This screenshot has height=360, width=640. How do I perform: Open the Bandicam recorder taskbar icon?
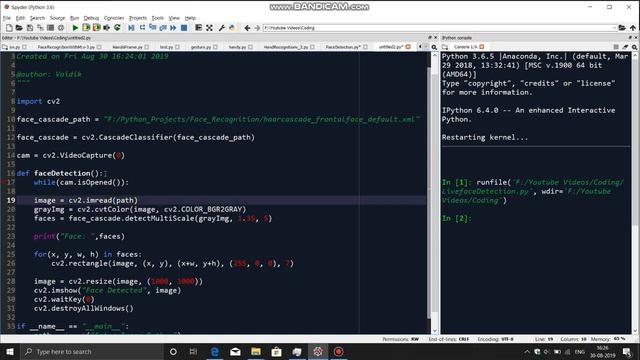click(x=338, y=351)
